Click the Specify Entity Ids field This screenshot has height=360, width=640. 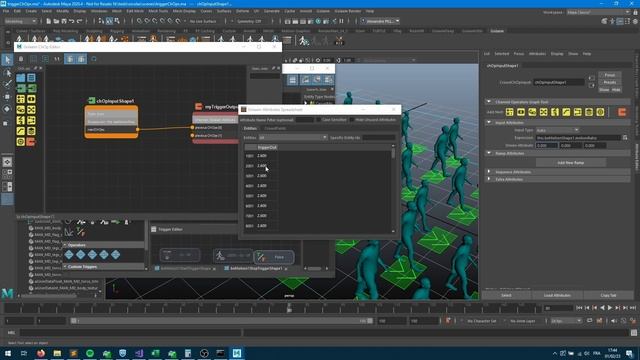click(x=379, y=138)
